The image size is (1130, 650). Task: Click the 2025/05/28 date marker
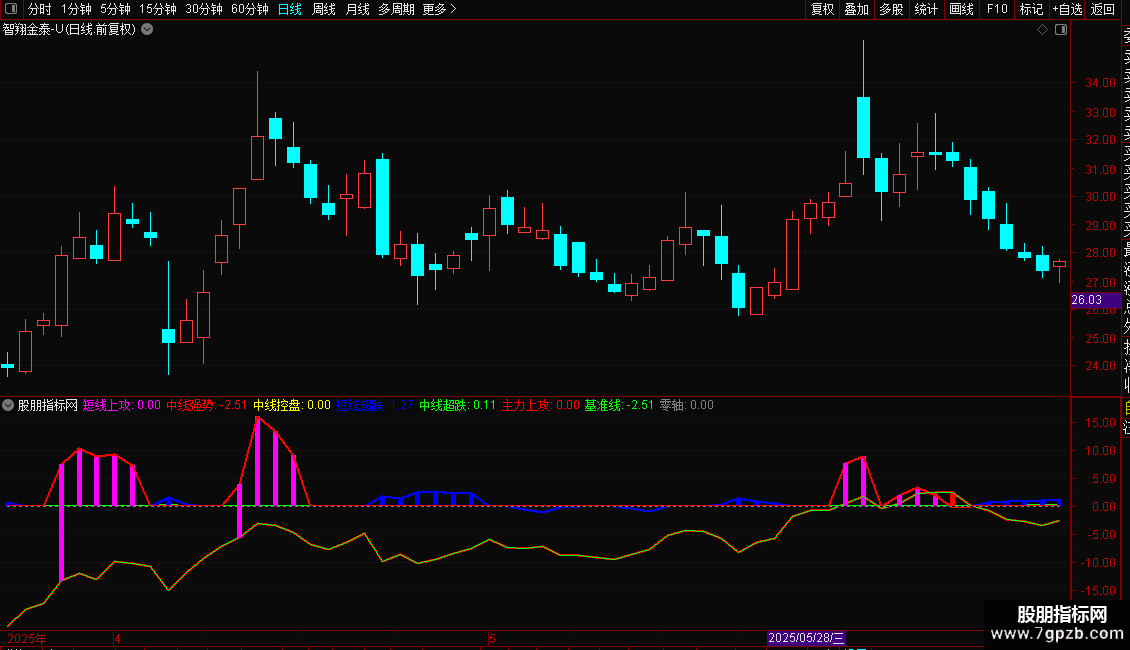[x=806, y=638]
